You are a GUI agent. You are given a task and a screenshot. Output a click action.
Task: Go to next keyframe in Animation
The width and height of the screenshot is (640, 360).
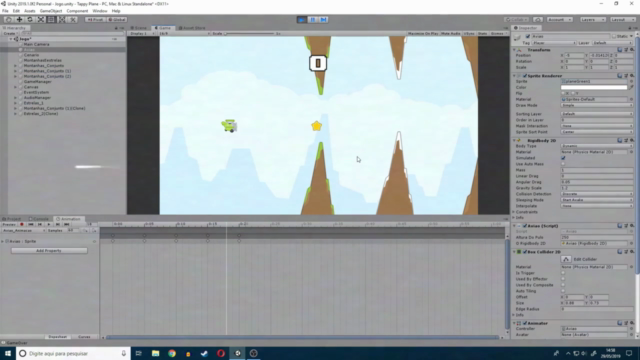(58, 224)
